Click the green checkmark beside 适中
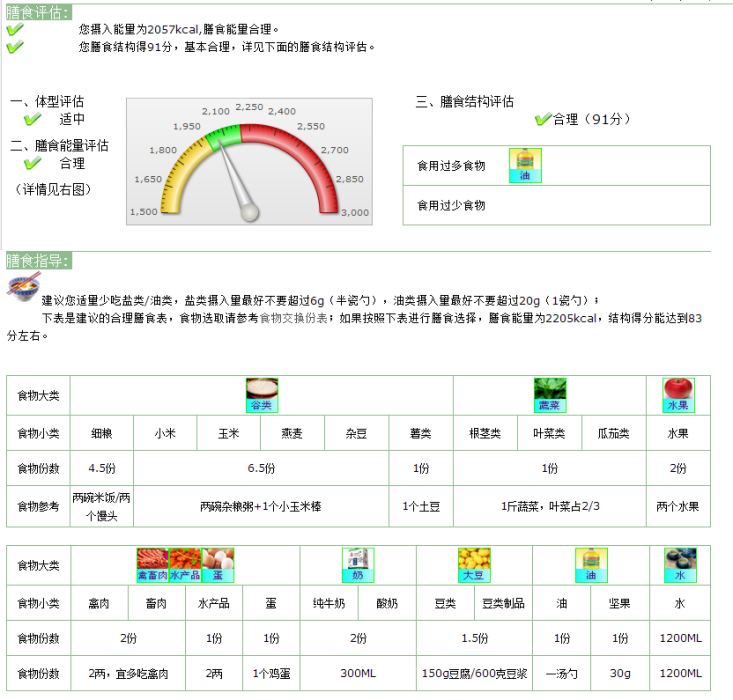This screenshot has width=733, height=700. pyautogui.click(x=32, y=120)
